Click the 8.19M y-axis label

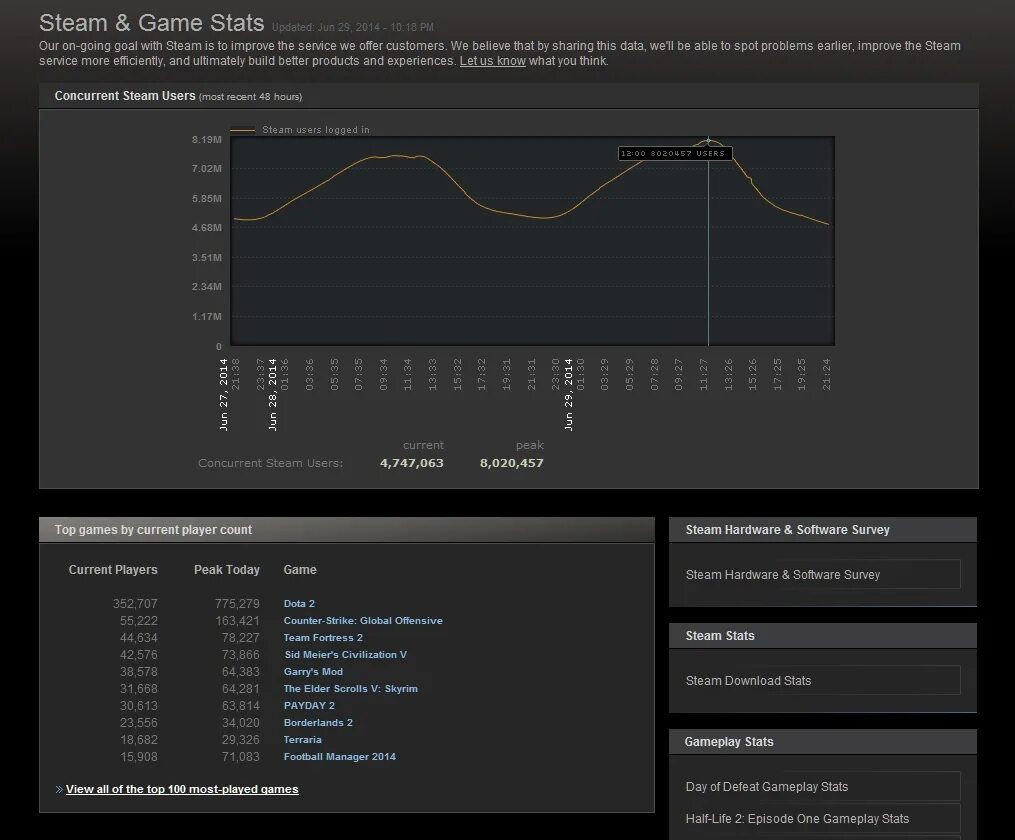pyautogui.click(x=206, y=139)
